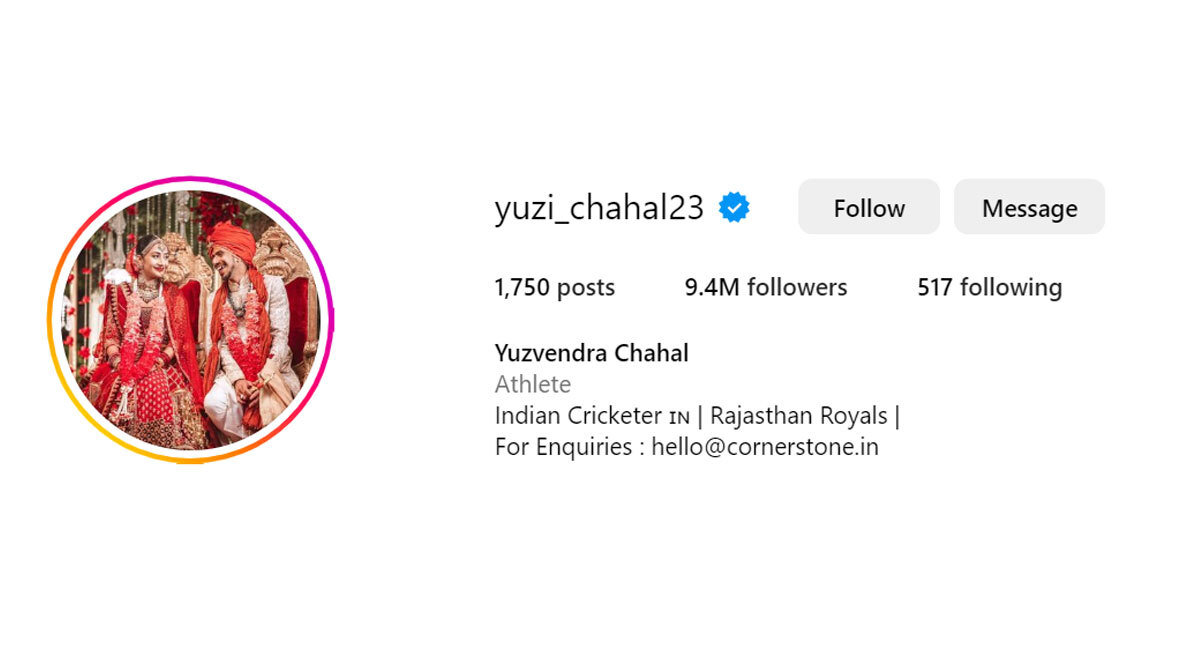Click the hello@cornerstone.in email address

pyautogui.click(x=765, y=447)
